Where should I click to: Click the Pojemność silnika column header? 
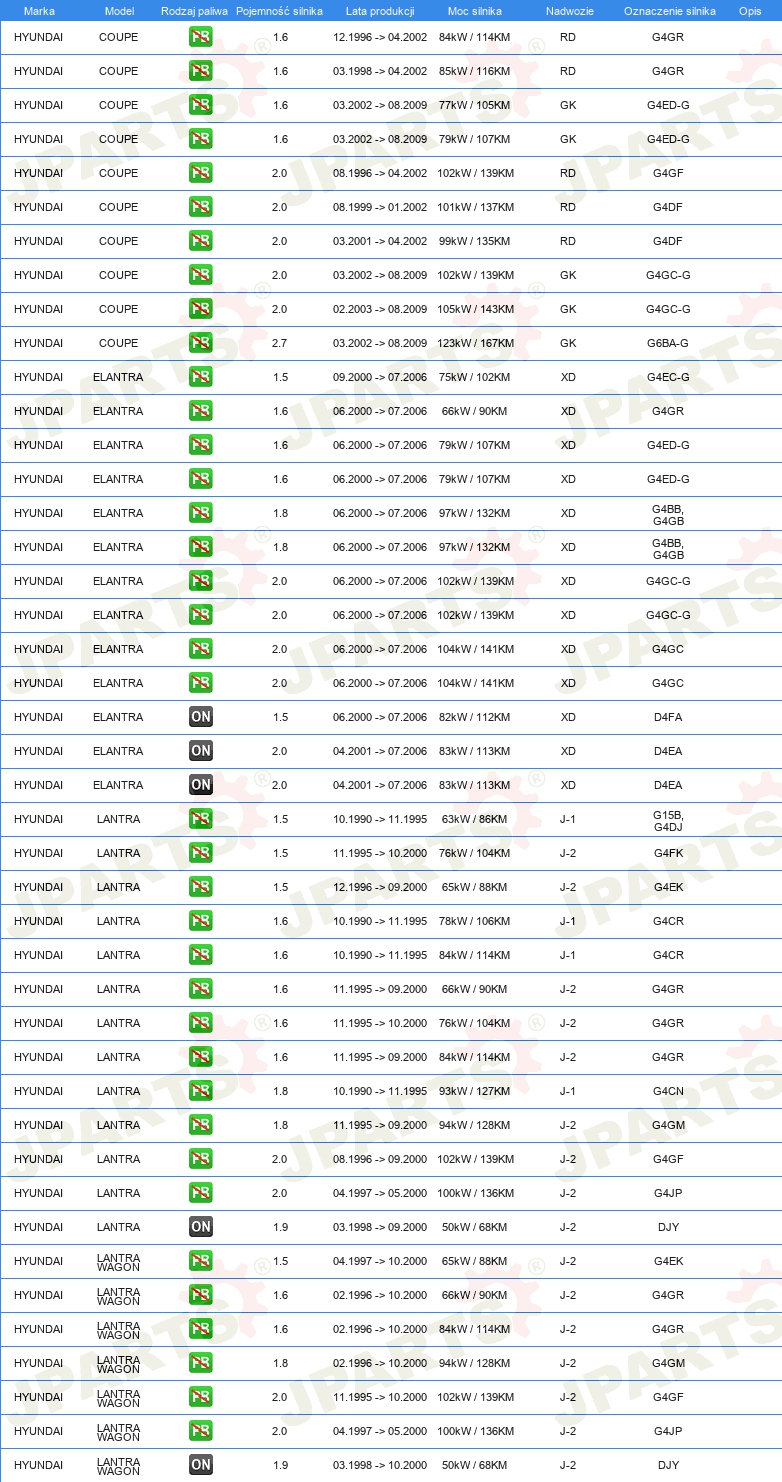[280, 11]
